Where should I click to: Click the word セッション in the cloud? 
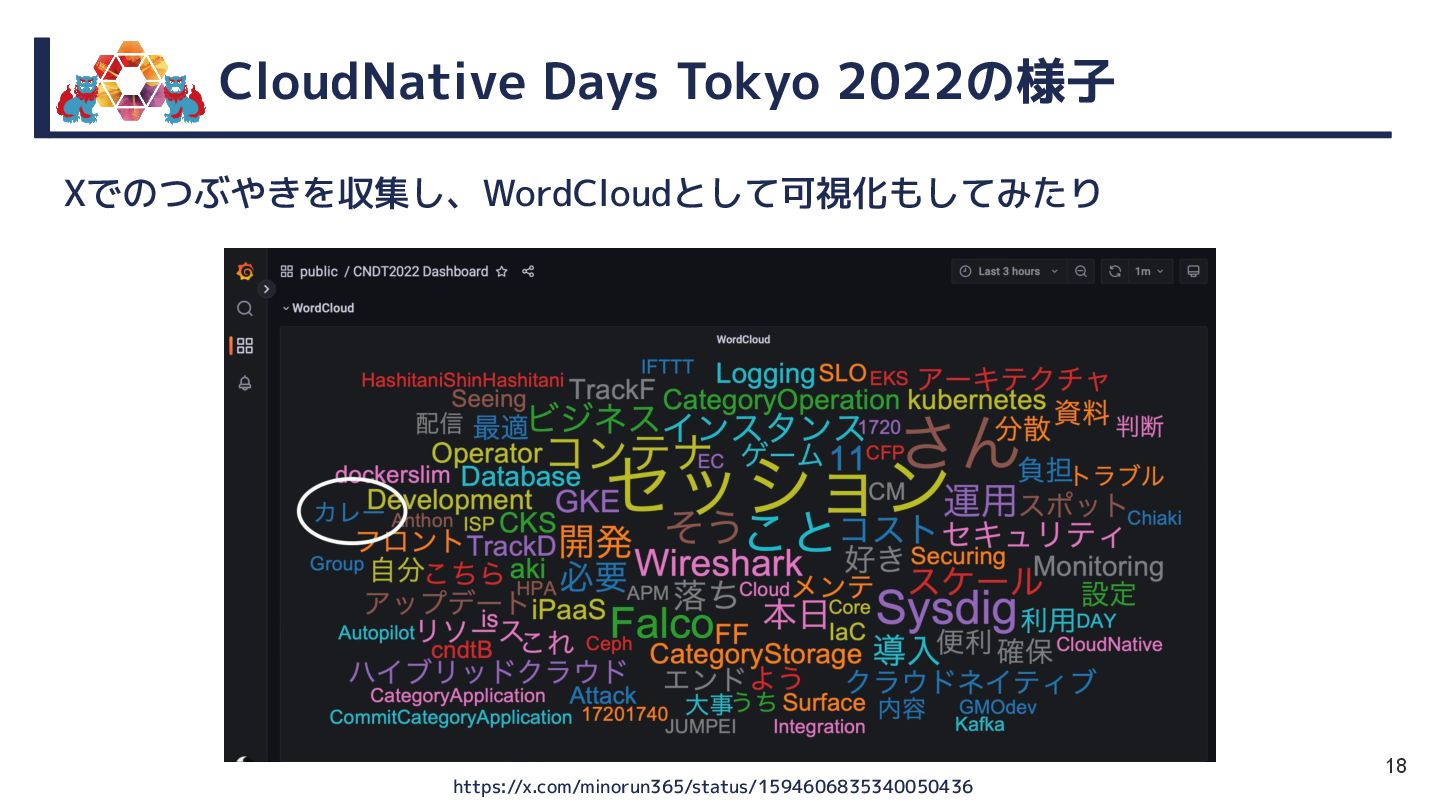(x=776, y=487)
